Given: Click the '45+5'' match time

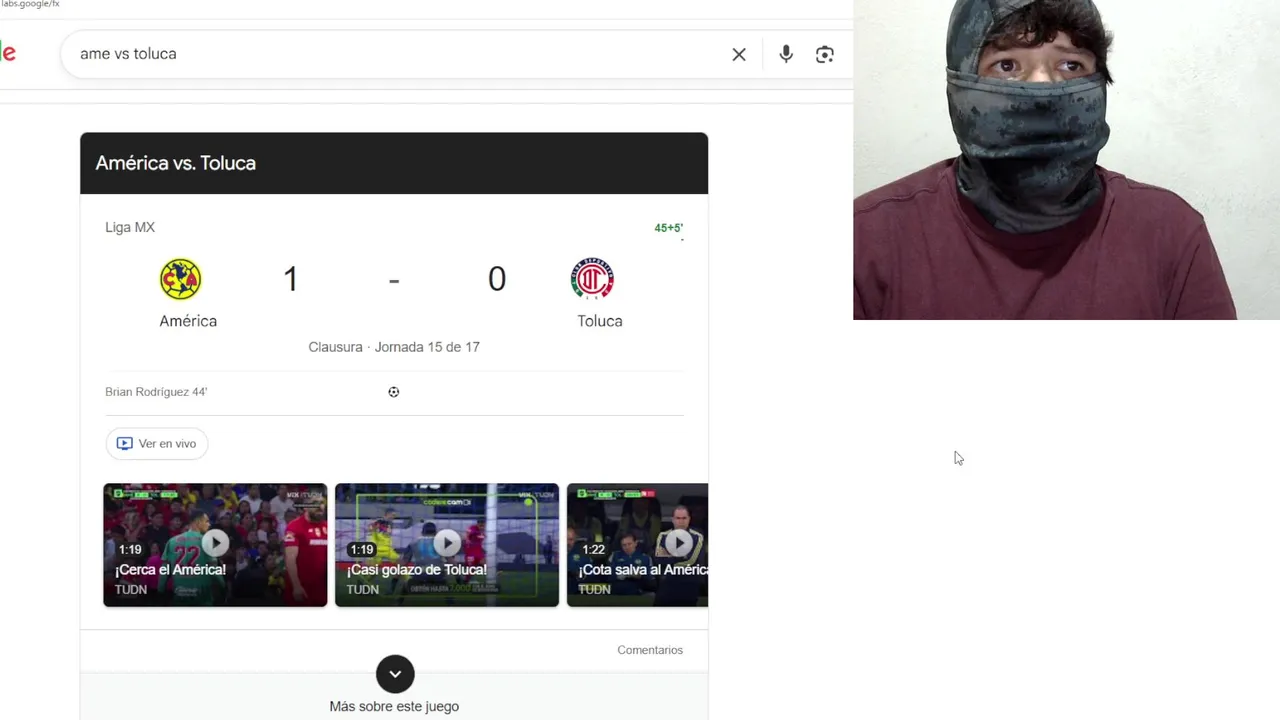Looking at the screenshot, I should 668,228.
